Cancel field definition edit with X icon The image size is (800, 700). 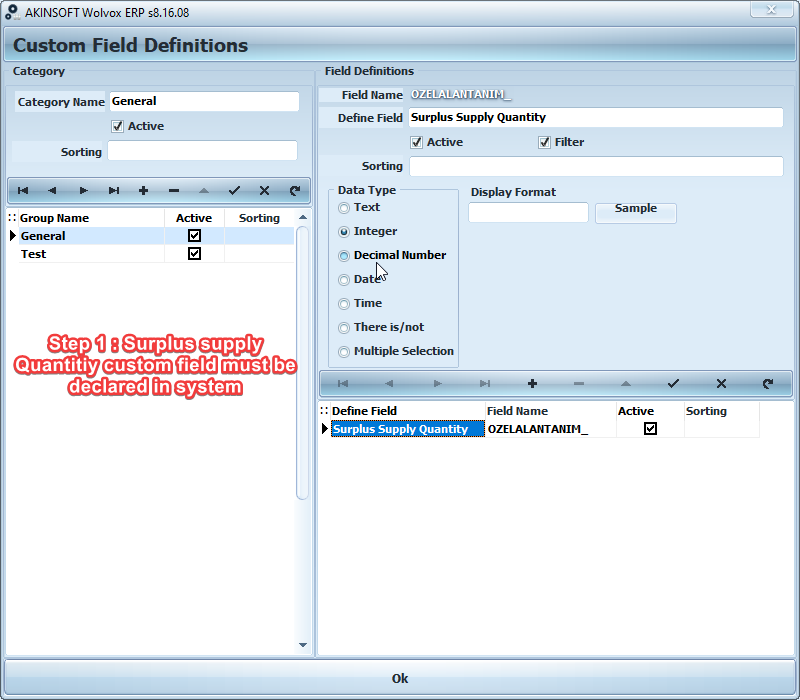coord(721,384)
